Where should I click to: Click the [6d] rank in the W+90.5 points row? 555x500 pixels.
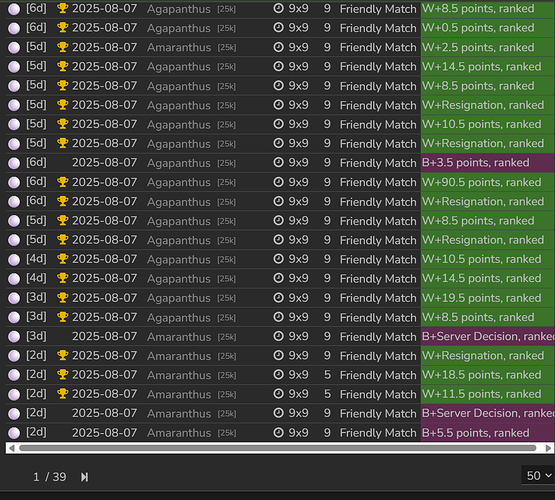coord(36,182)
